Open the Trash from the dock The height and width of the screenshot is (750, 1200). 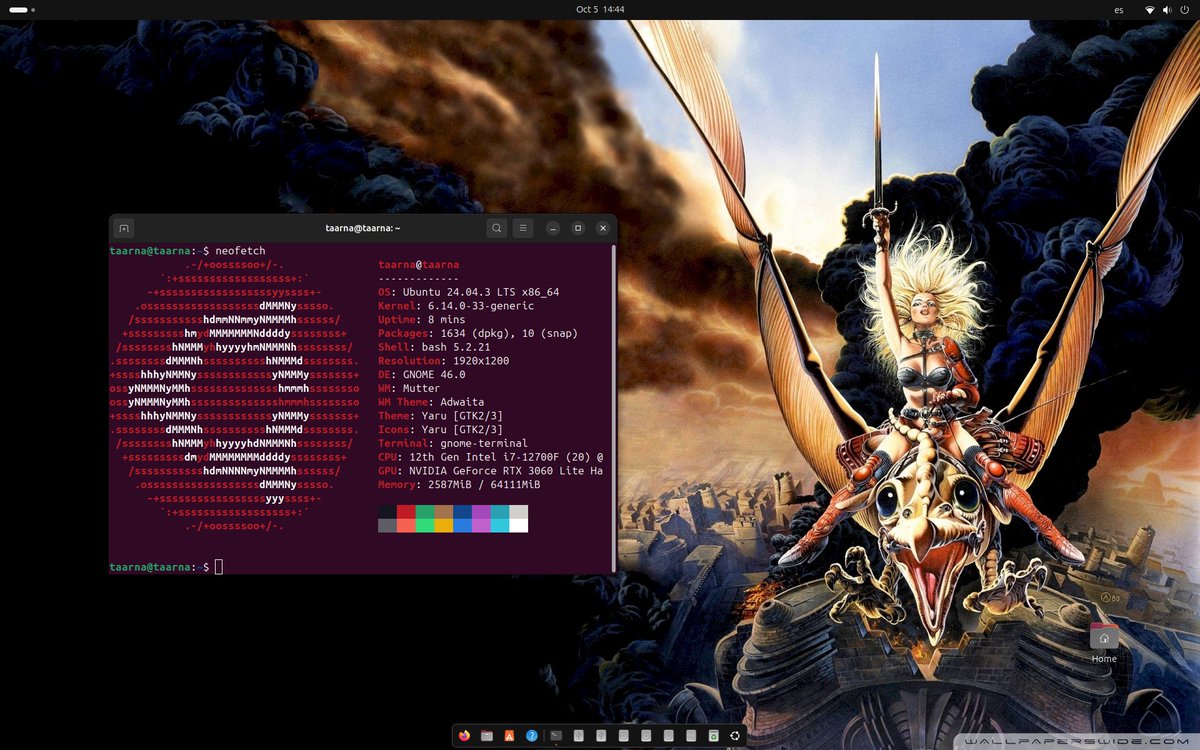(713, 736)
